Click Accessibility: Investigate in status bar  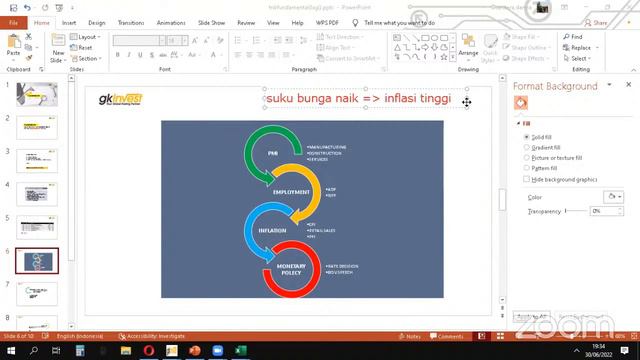click(151, 336)
